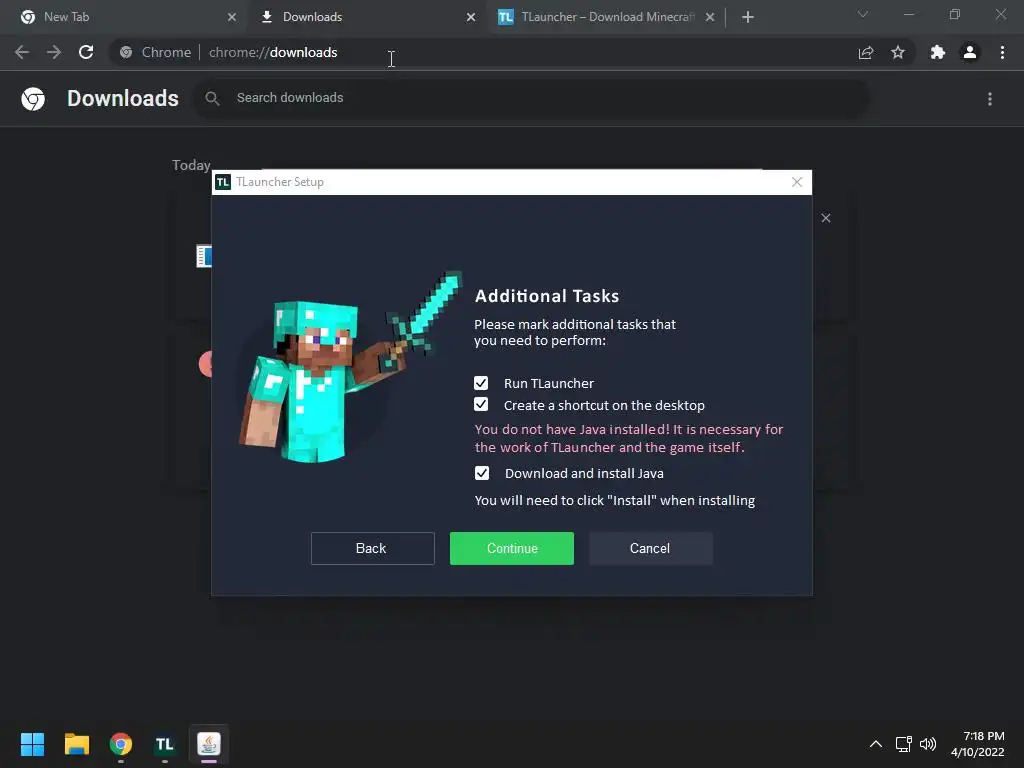
Task: Open the Downloads page more actions menu
Action: [990, 99]
